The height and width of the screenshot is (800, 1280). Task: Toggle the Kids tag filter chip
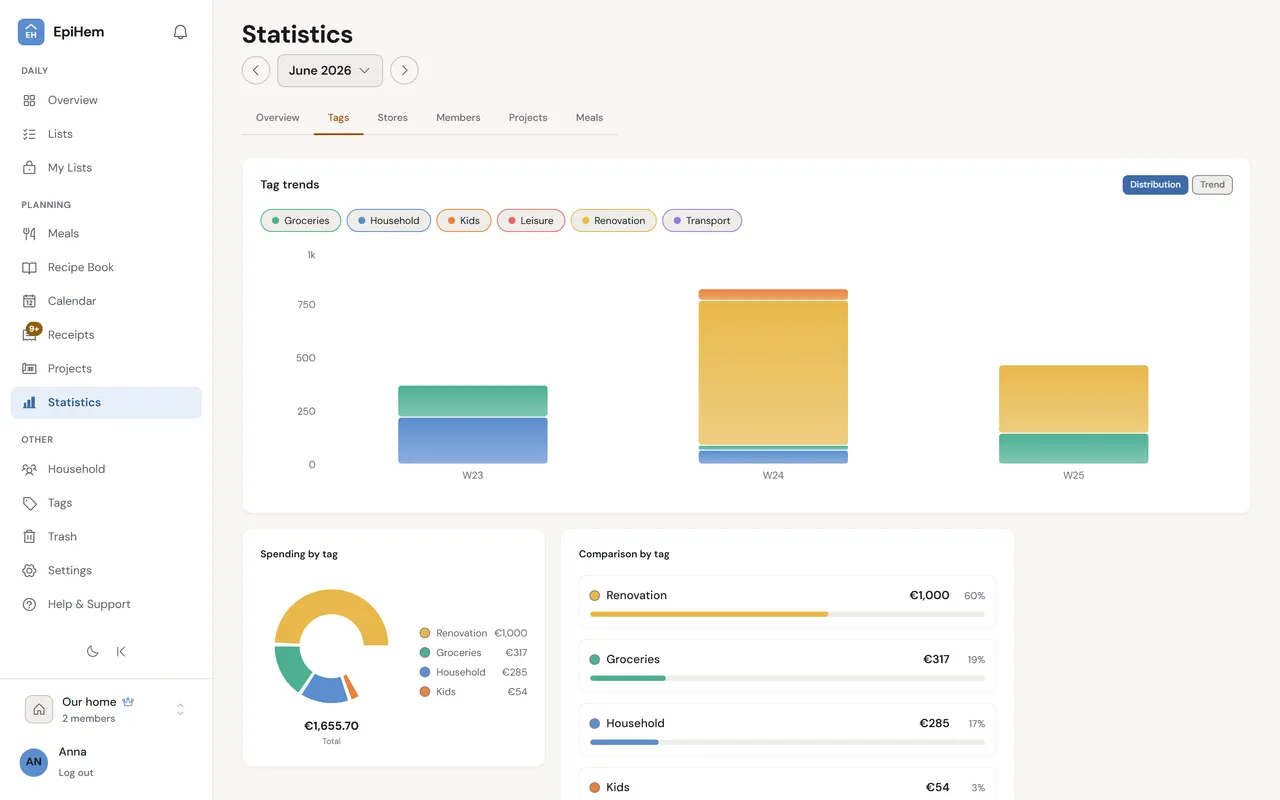pyautogui.click(x=464, y=221)
